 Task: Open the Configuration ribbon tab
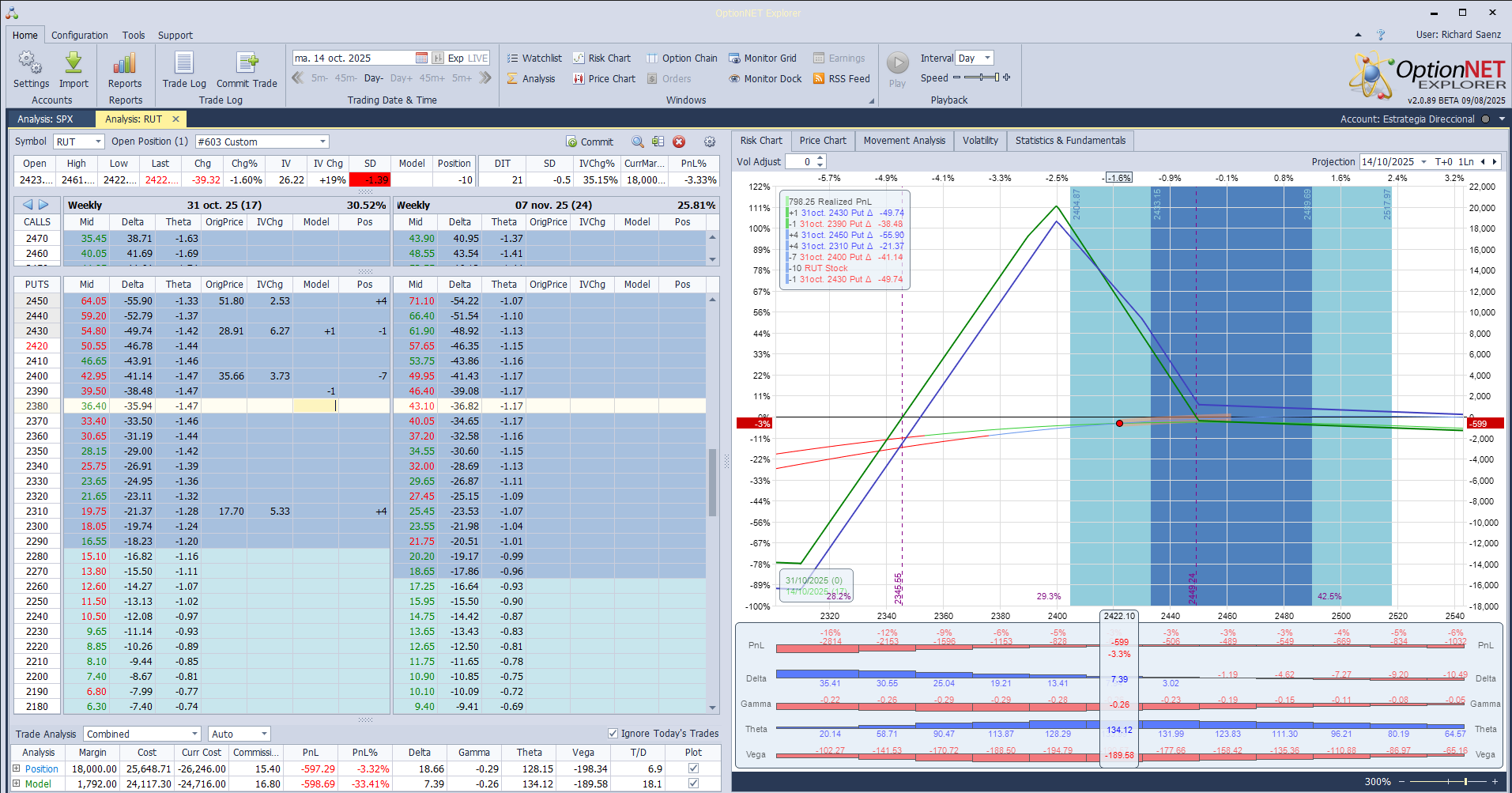tap(80, 35)
